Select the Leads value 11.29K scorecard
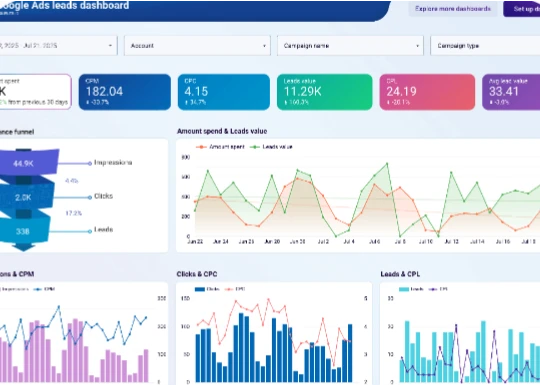 tap(324, 92)
